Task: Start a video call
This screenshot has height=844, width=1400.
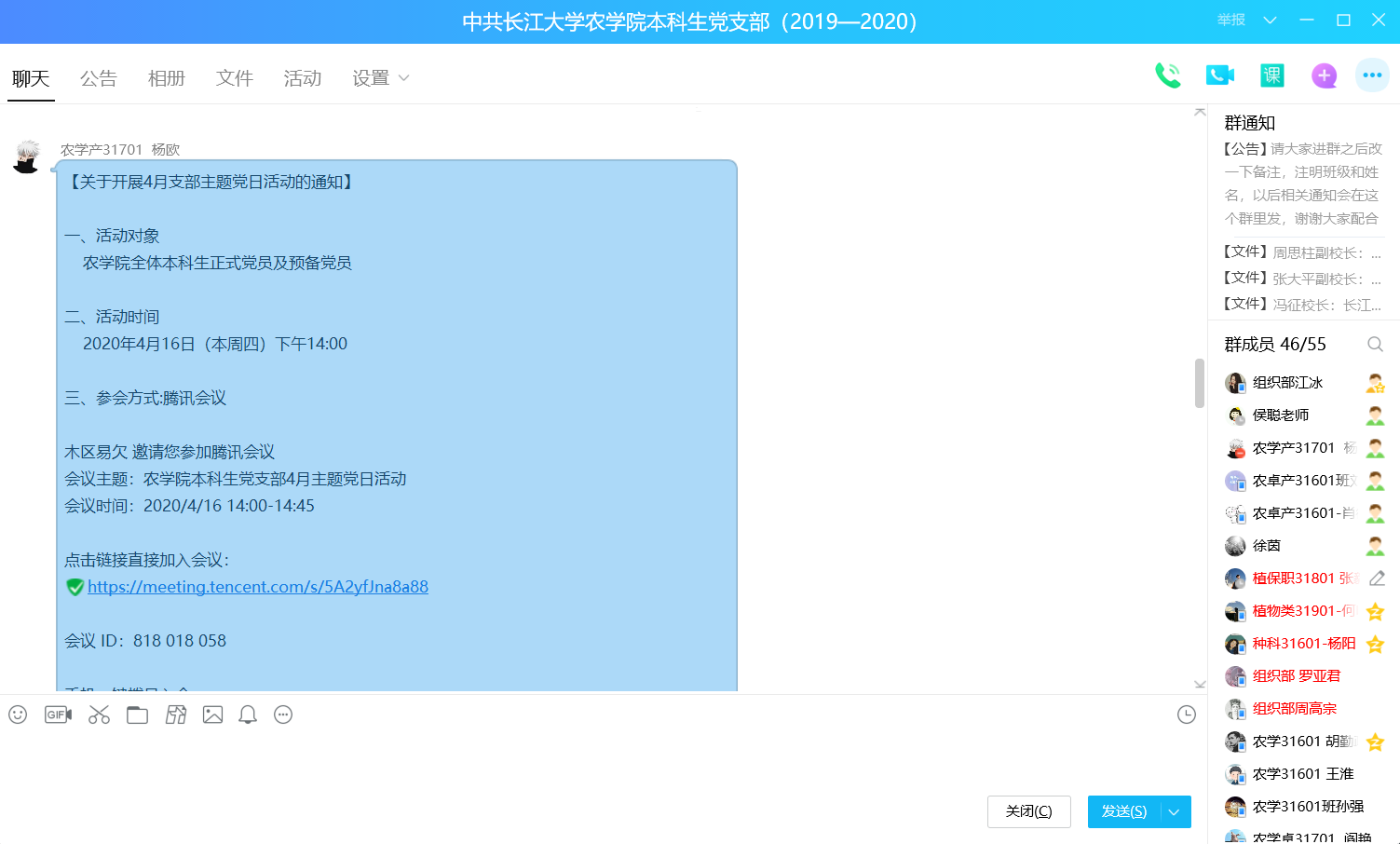Action: (1220, 75)
